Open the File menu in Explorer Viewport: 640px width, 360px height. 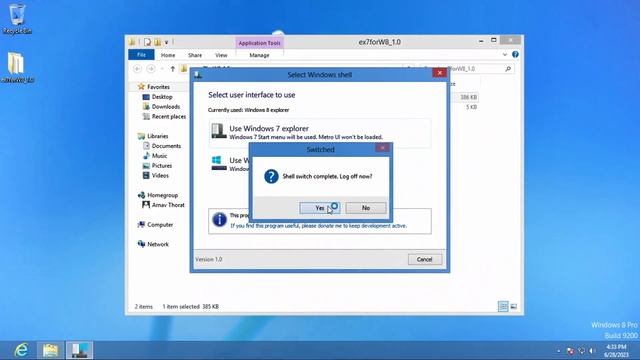click(141, 55)
